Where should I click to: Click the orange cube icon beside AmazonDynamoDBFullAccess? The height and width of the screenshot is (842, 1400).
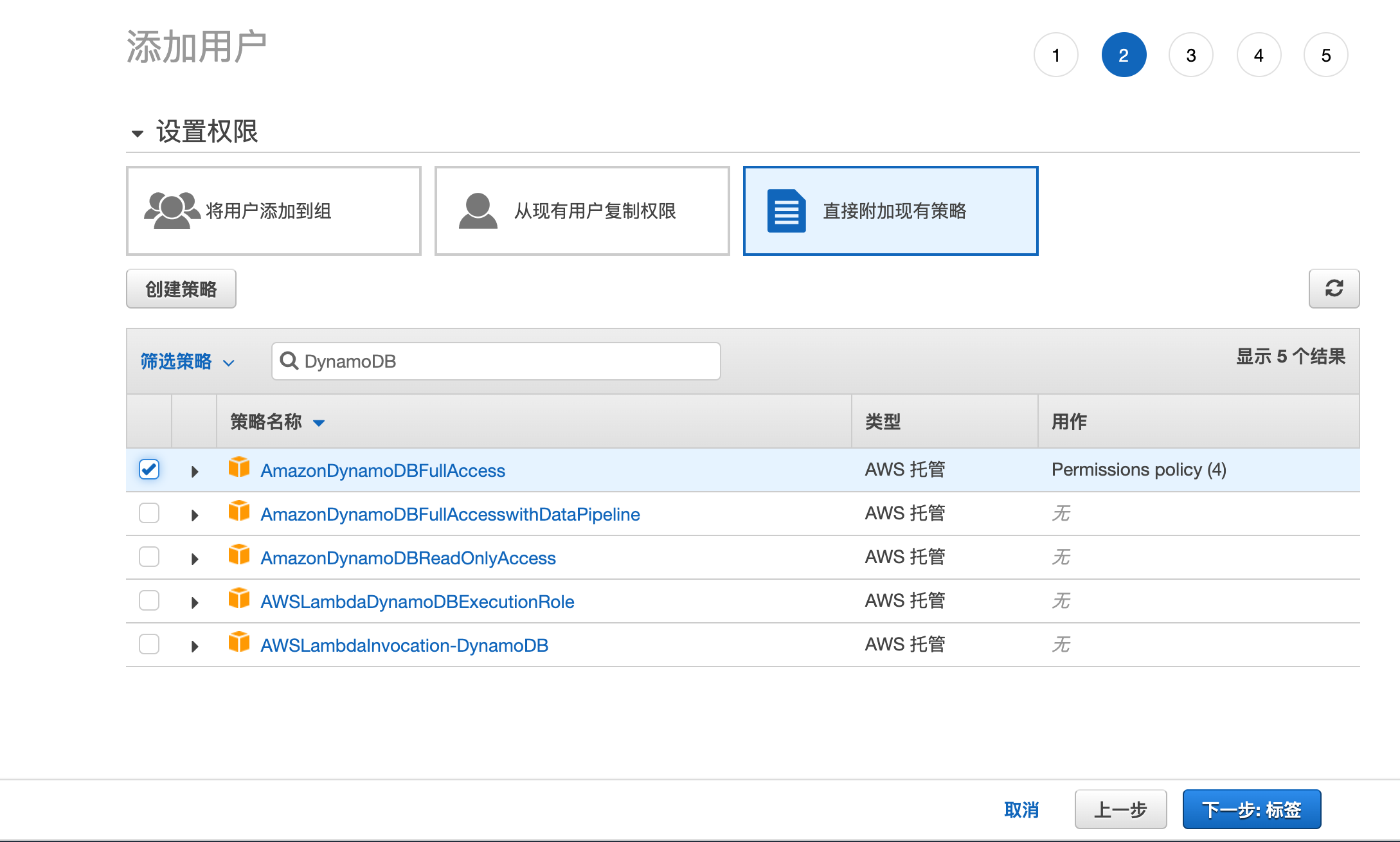pyautogui.click(x=239, y=467)
